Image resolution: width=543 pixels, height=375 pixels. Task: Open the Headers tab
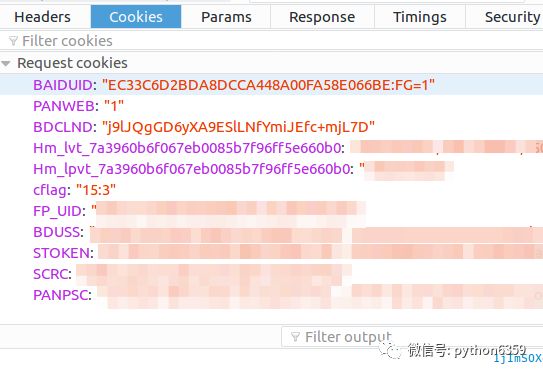(43, 17)
